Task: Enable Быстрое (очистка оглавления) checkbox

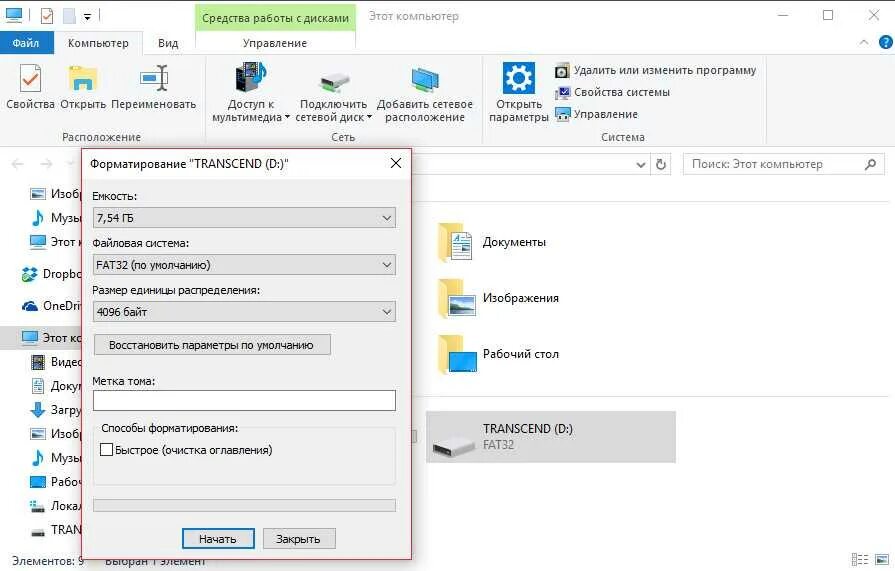Action: click(x=106, y=450)
